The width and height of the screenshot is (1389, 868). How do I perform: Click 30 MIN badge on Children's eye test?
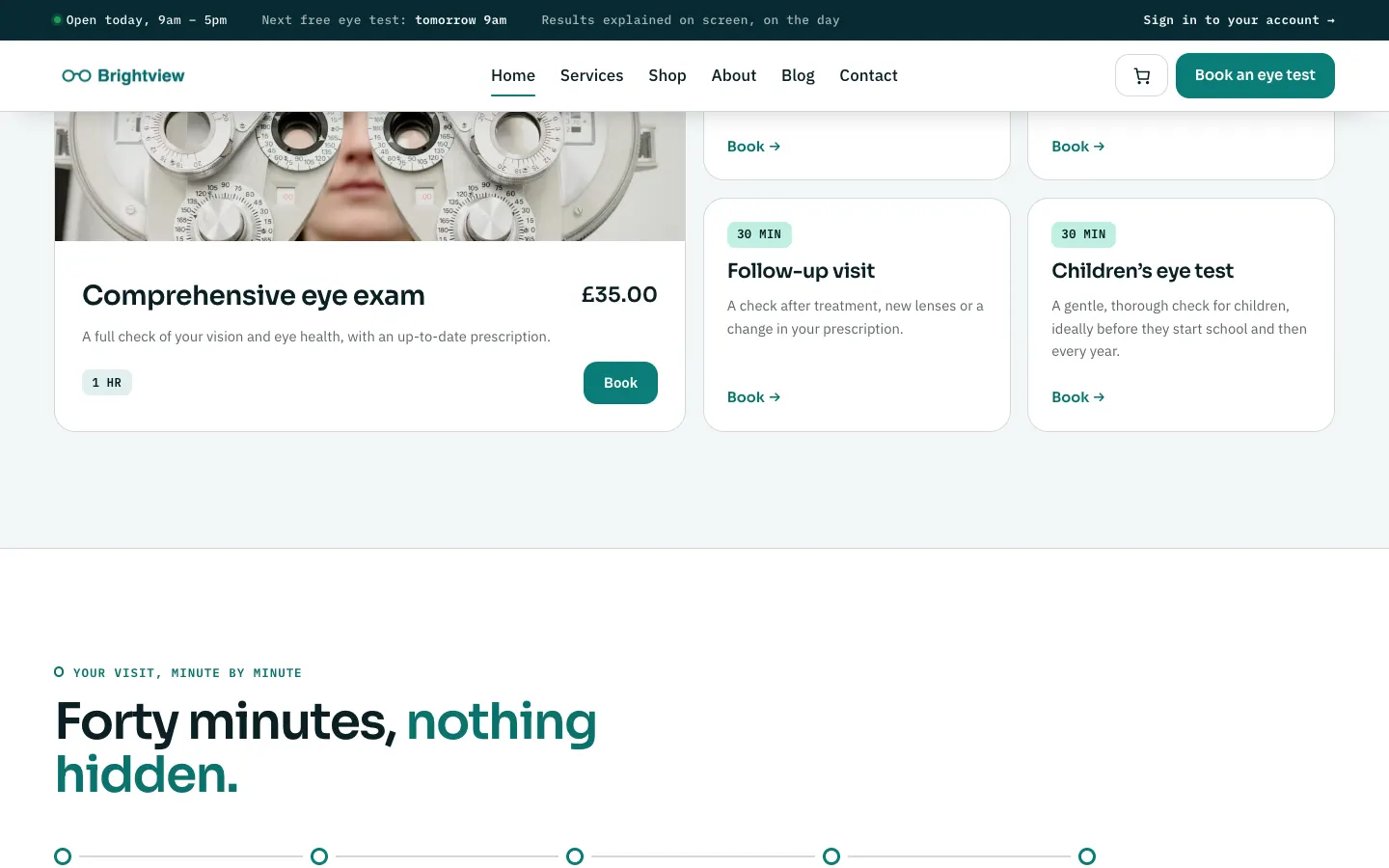coord(1083,234)
